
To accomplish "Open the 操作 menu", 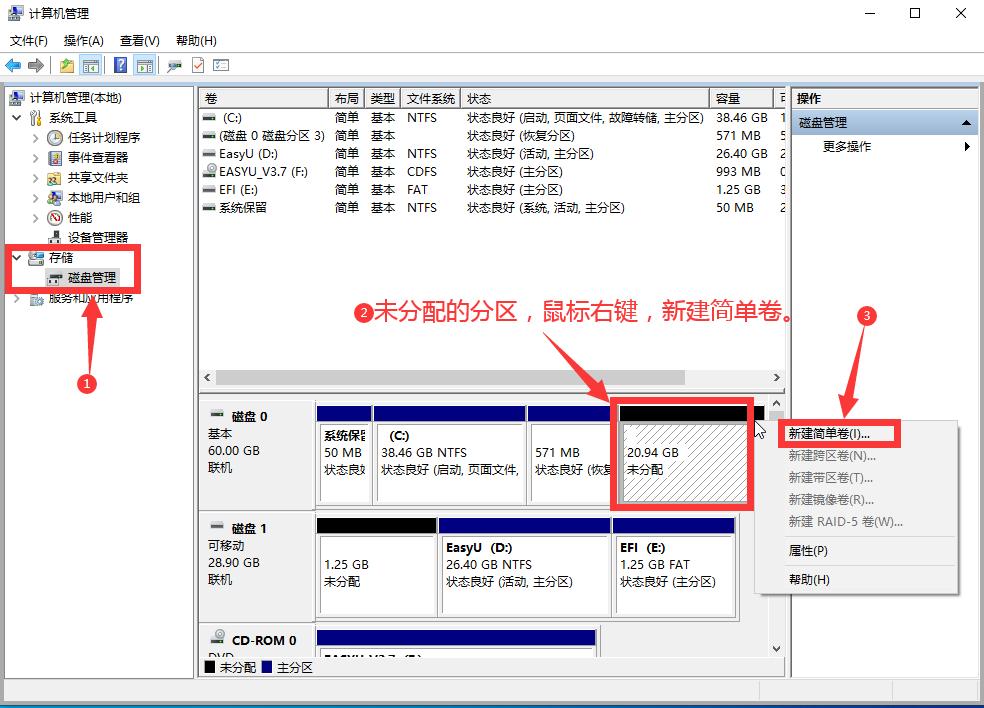I will tap(83, 40).
